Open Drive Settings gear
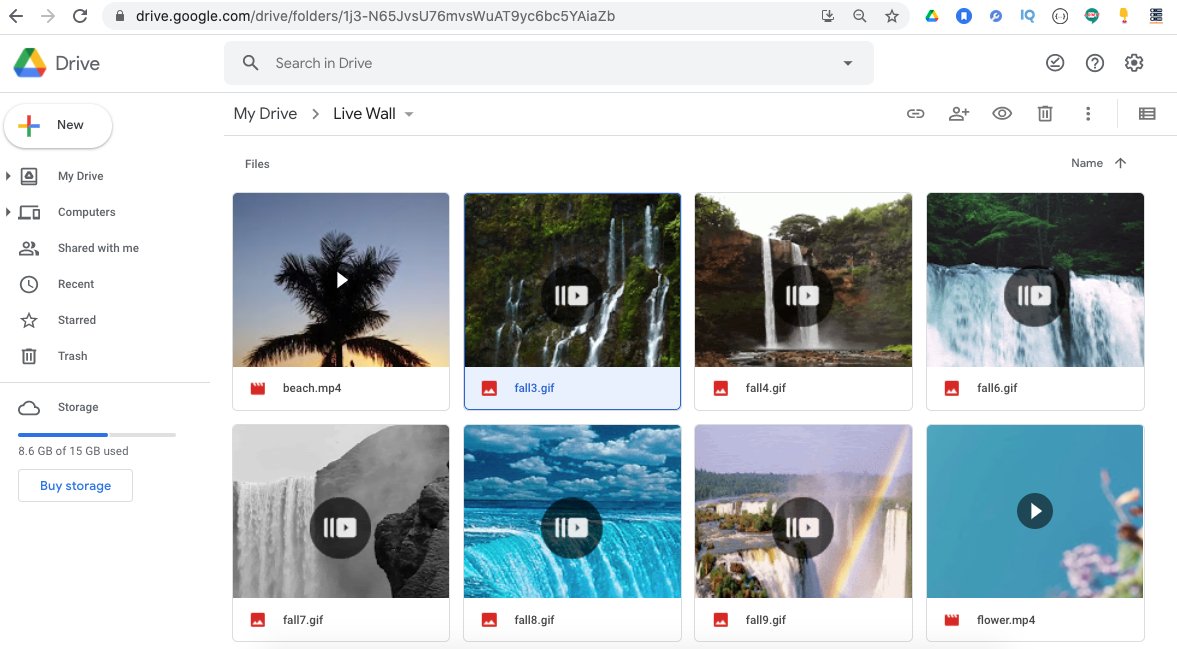Image resolution: width=1177 pixels, height=649 pixels. (1134, 63)
